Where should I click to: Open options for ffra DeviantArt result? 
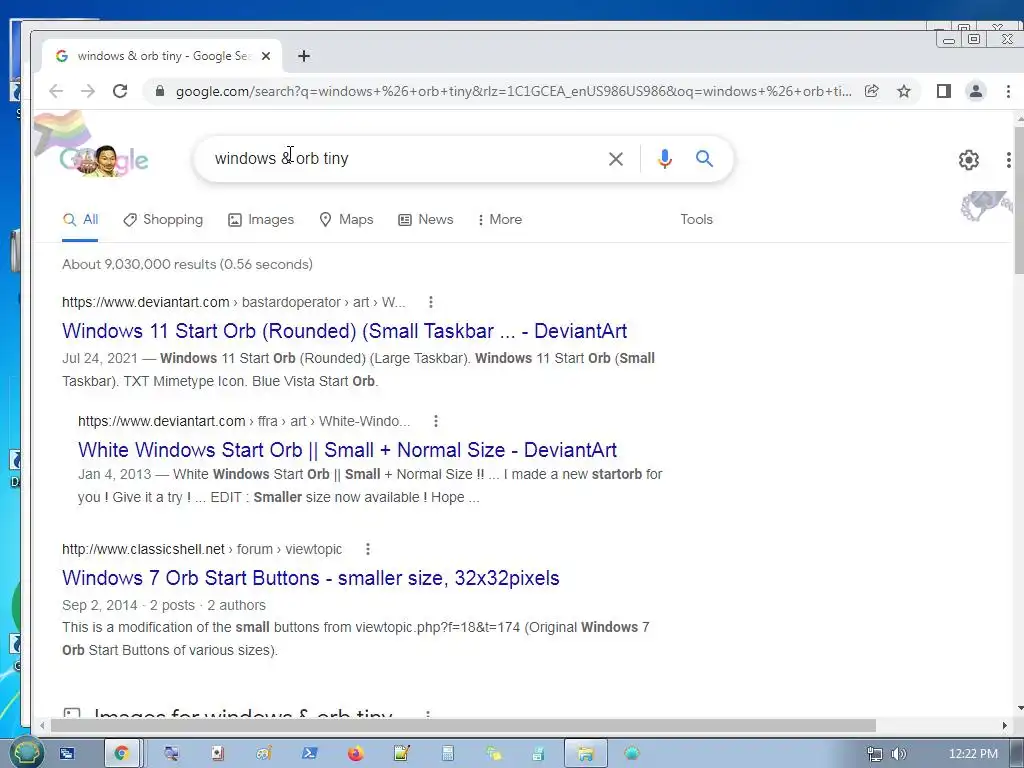436,421
